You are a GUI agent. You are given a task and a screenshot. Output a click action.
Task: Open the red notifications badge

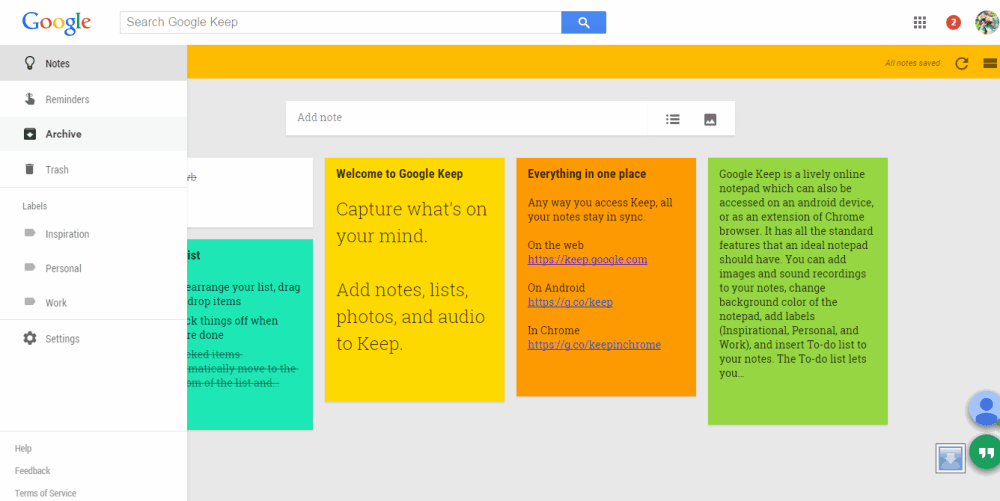(x=953, y=23)
